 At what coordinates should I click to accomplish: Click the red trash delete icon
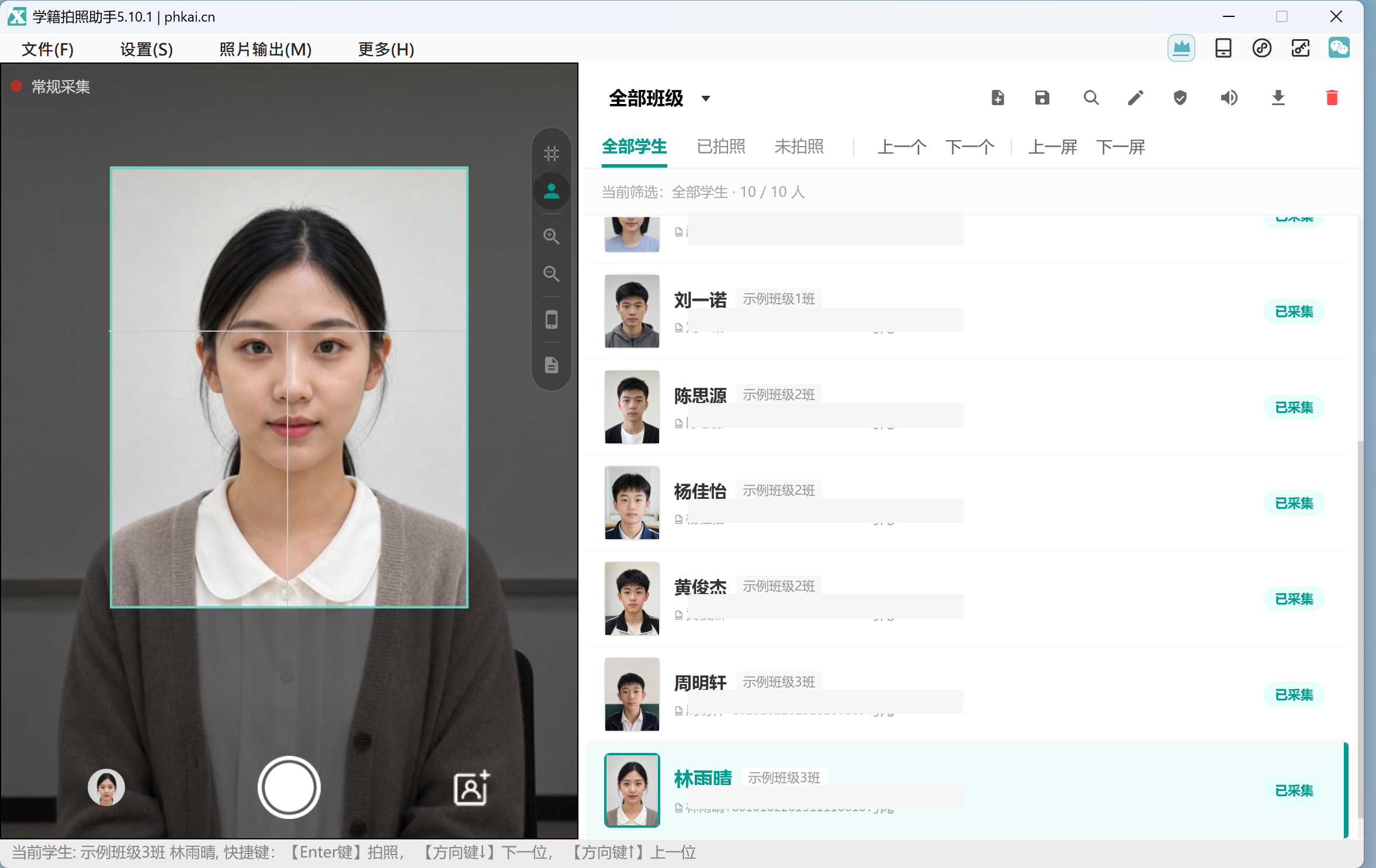click(1332, 98)
